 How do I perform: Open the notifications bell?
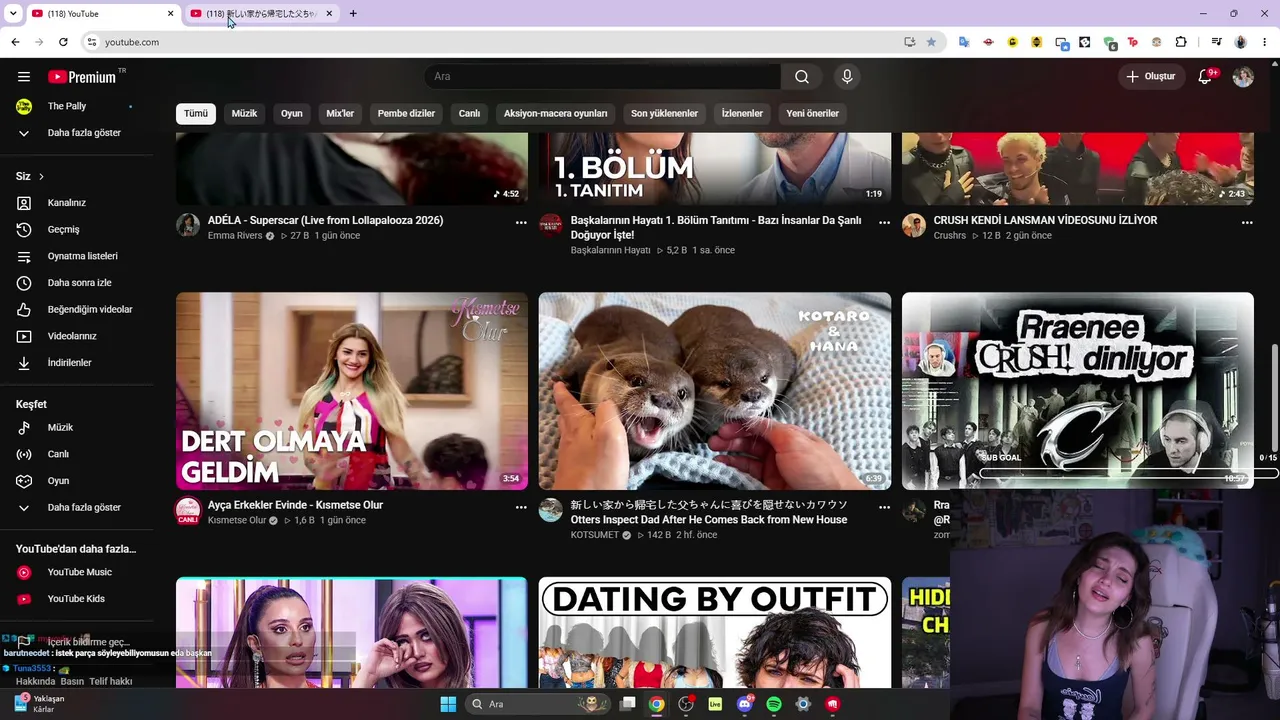(x=1206, y=76)
